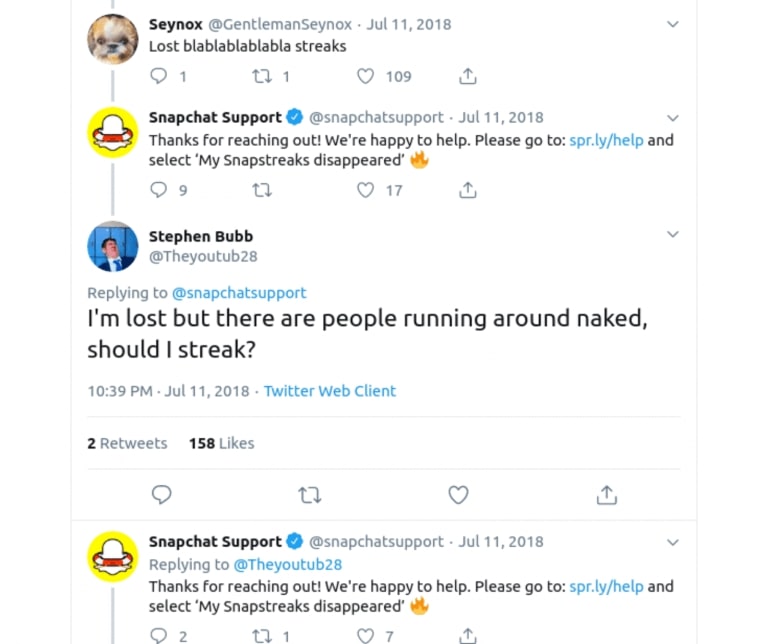Open chevron menu on Stephen Bubb's tweet

coord(672,234)
